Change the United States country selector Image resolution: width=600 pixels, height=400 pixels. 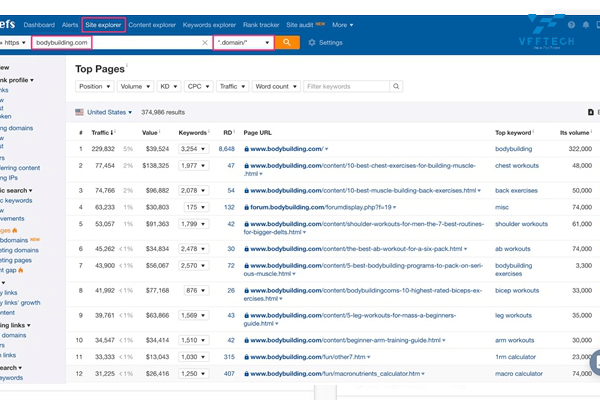click(x=109, y=112)
